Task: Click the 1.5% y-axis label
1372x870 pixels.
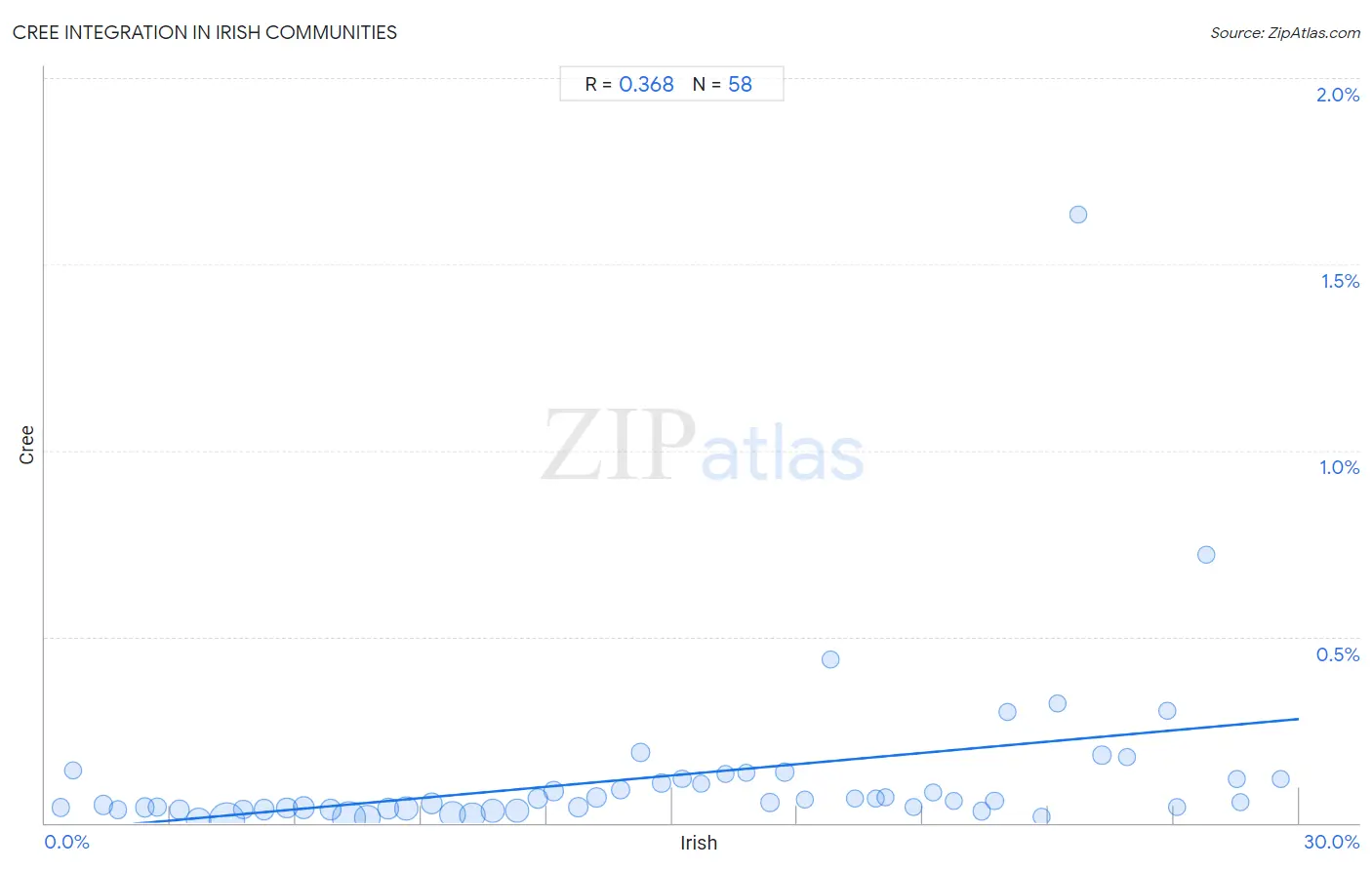Action: tap(1340, 281)
